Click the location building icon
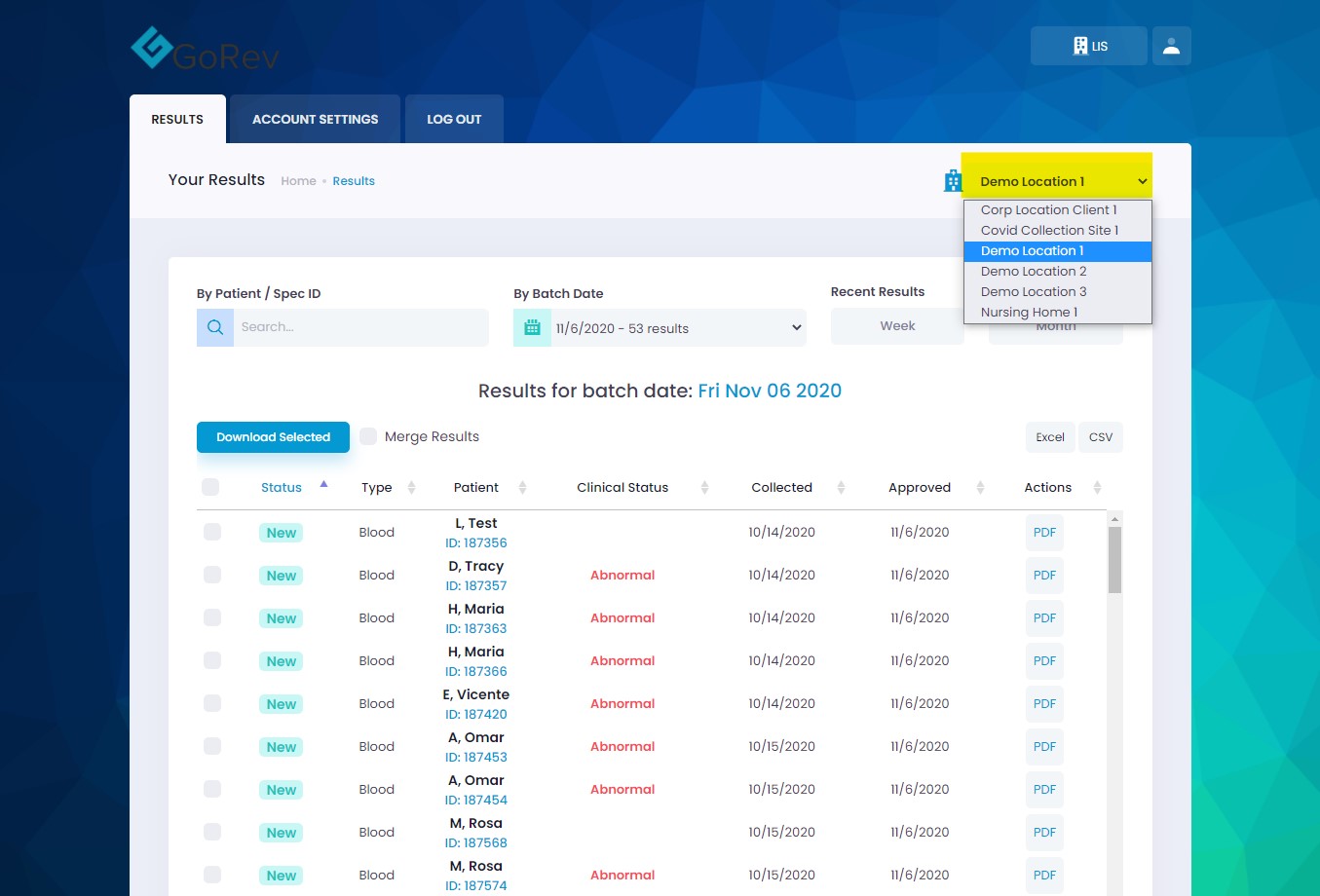 (953, 181)
